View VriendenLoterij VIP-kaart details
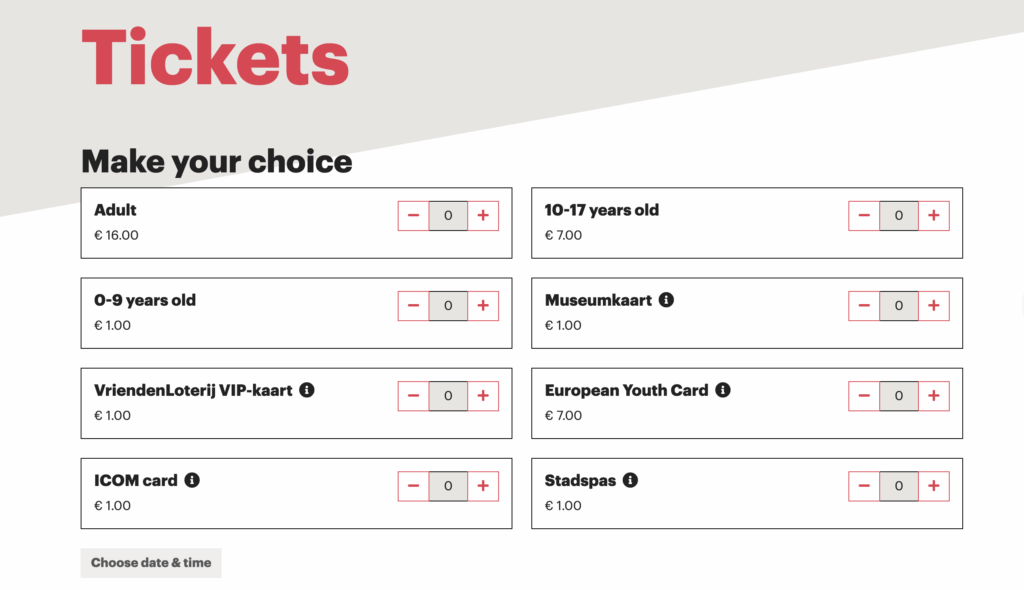Image resolution: width=1024 pixels, height=590 pixels. [308, 390]
